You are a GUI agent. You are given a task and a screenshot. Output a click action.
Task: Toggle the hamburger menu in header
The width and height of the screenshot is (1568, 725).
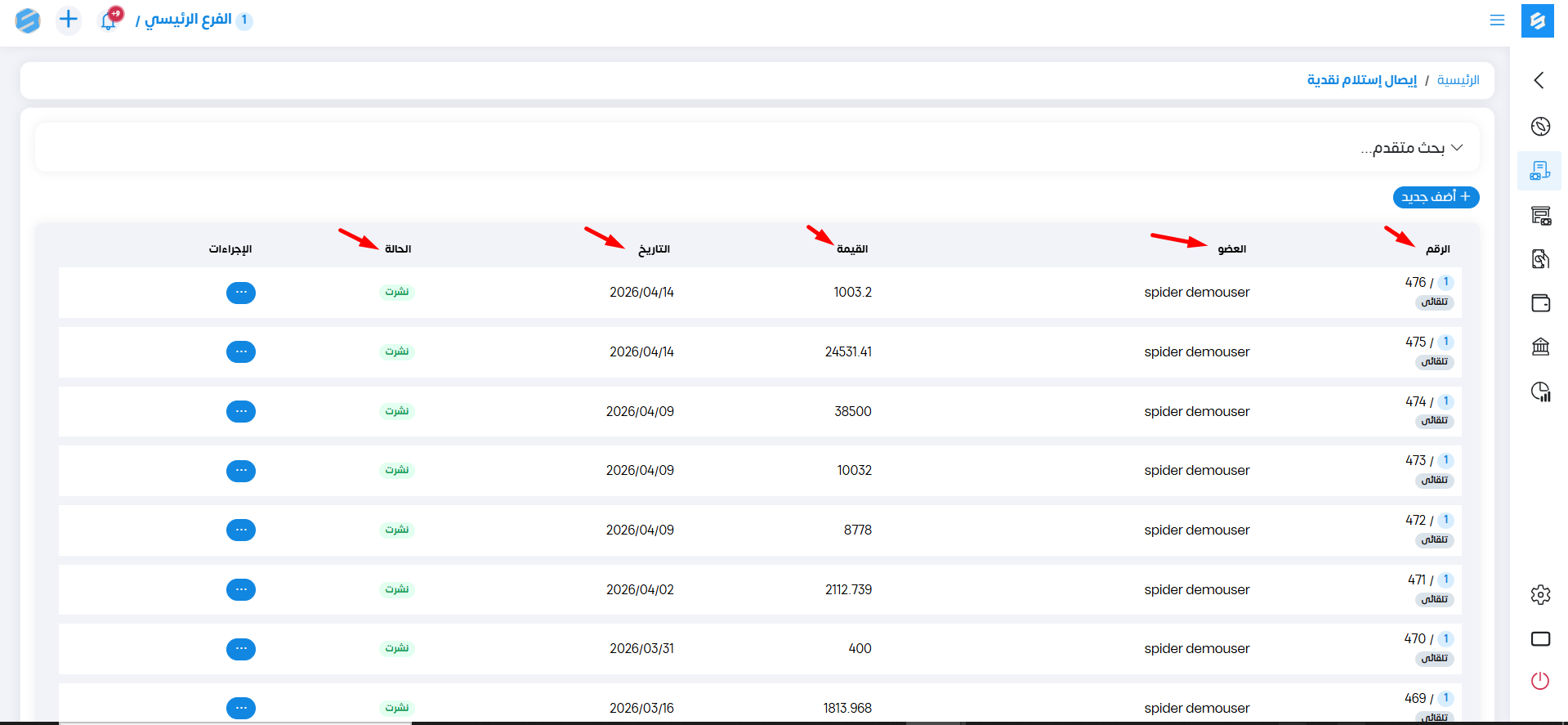click(1497, 20)
